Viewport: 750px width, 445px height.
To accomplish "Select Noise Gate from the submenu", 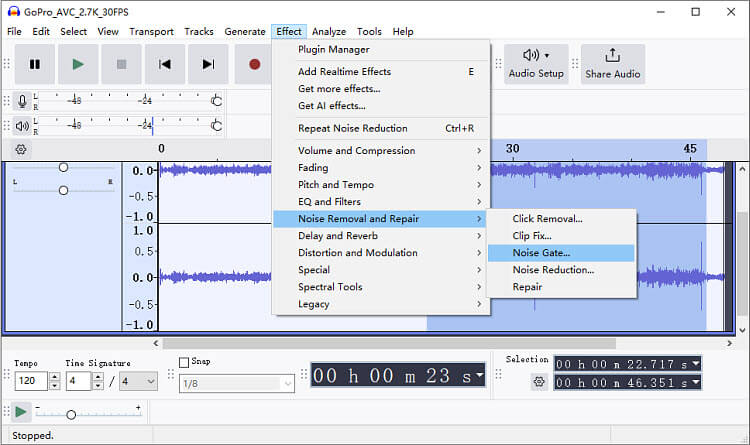I will [541, 253].
